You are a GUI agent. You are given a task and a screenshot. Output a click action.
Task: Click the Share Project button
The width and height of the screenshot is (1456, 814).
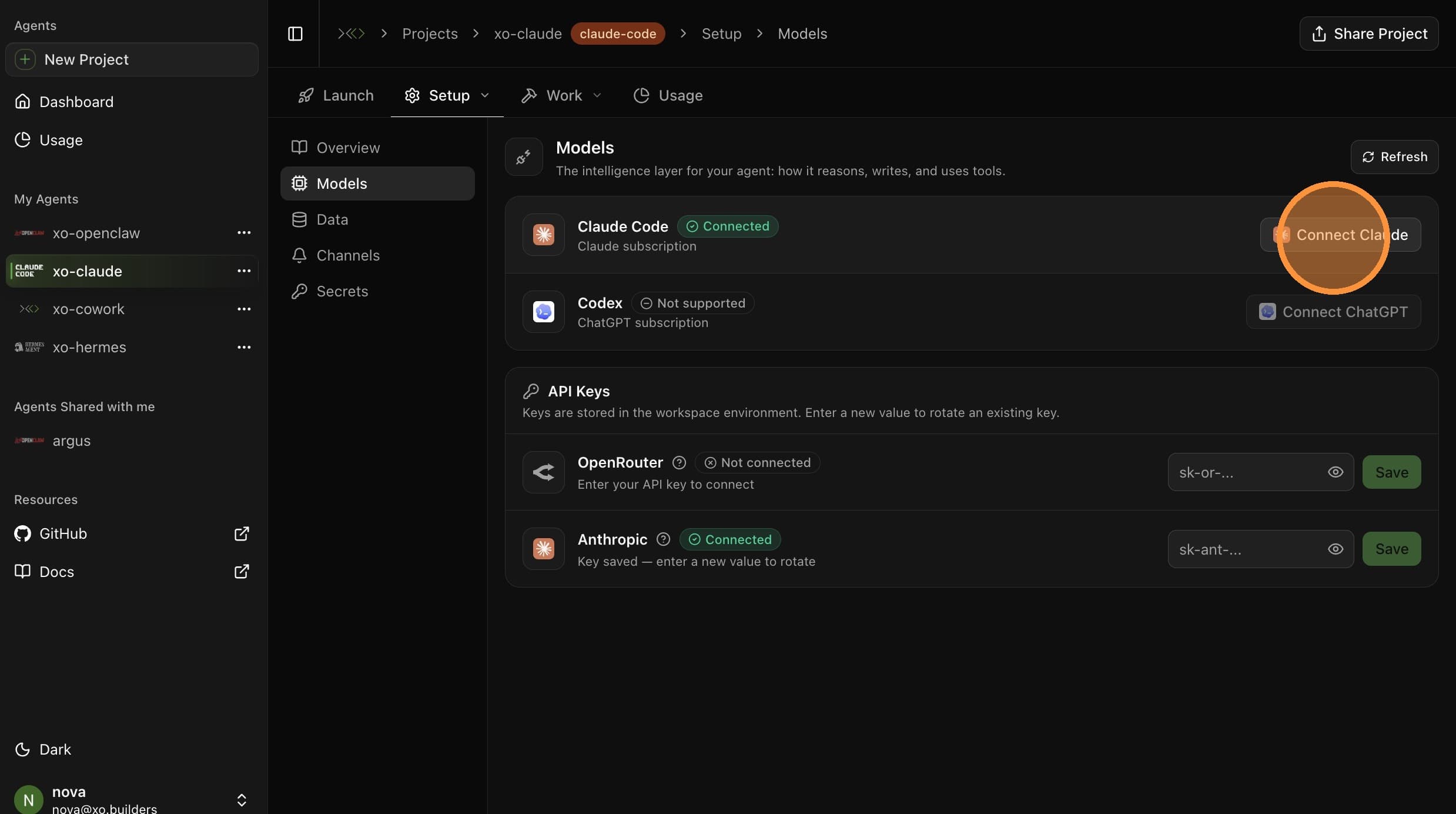pyautogui.click(x=1369, y=34)
